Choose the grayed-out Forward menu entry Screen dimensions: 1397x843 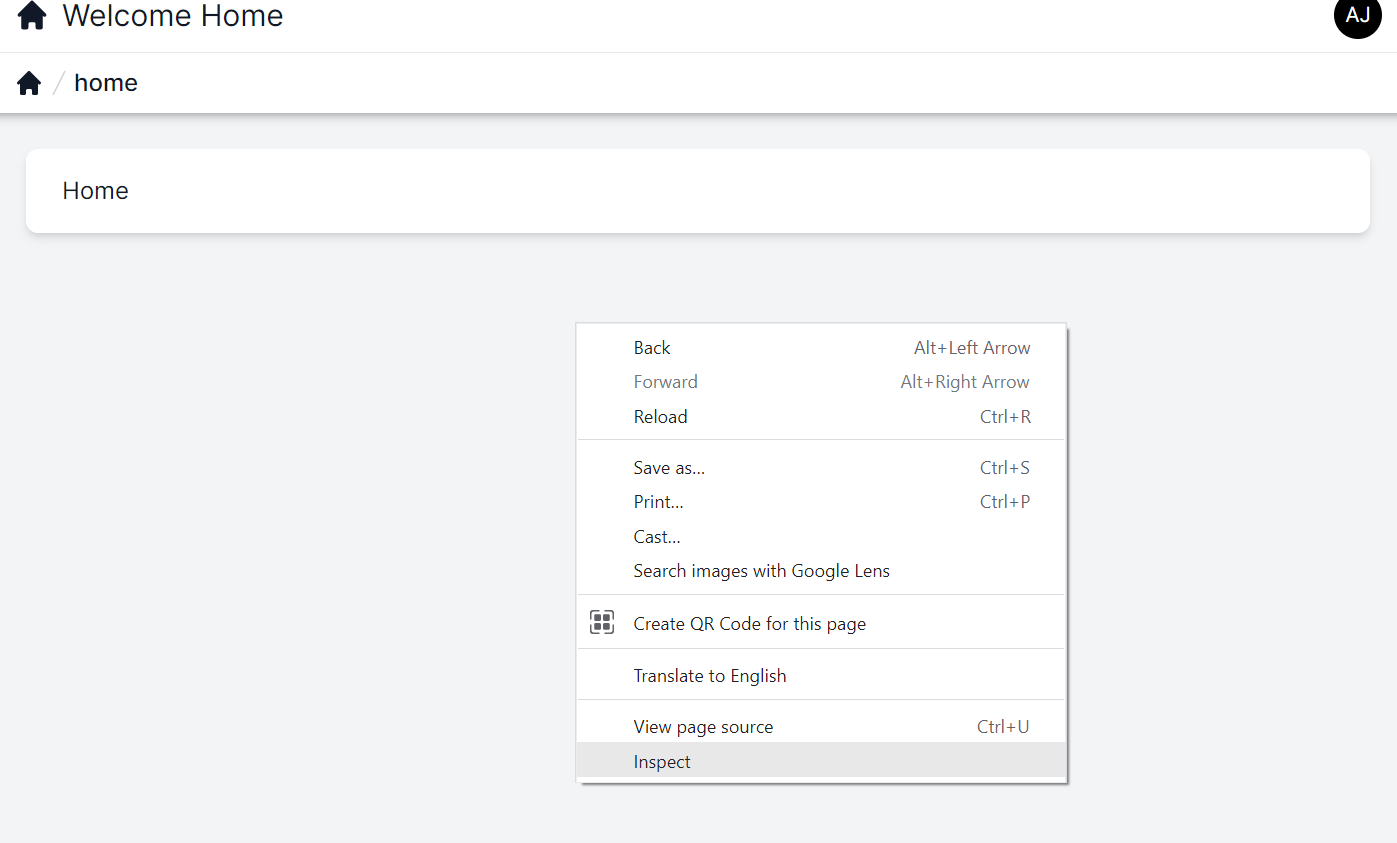tap(665, 382)
